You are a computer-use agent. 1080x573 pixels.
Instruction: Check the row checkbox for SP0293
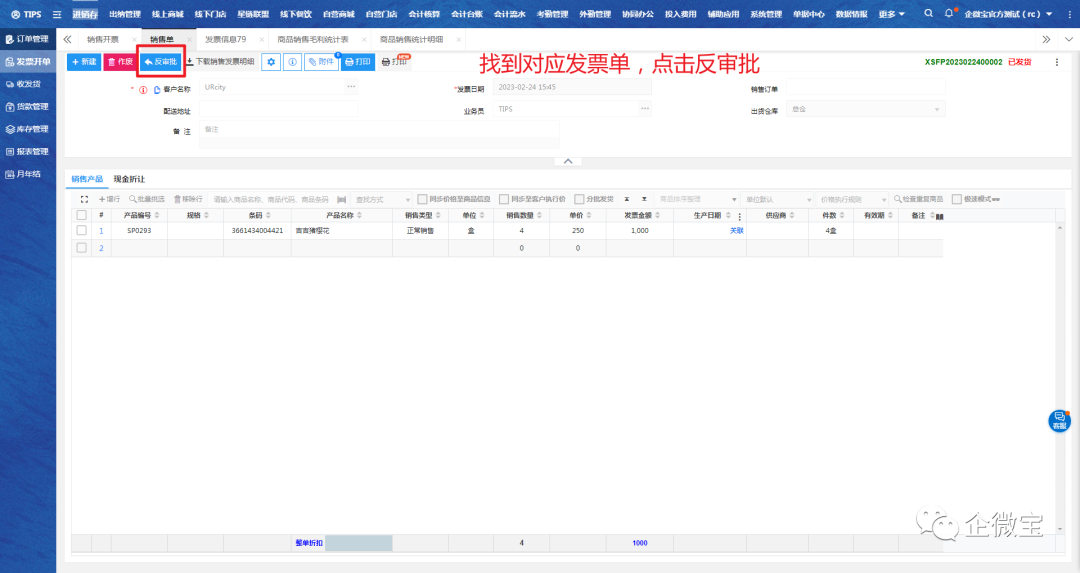[81, 230]
